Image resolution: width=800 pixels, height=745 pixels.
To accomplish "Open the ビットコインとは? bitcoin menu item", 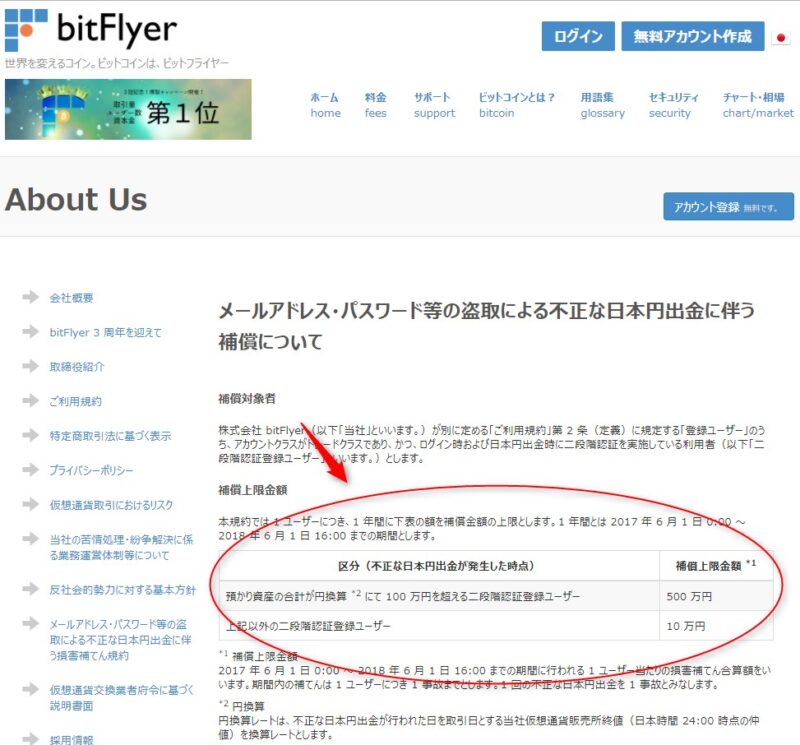I will tap(516, 105).
